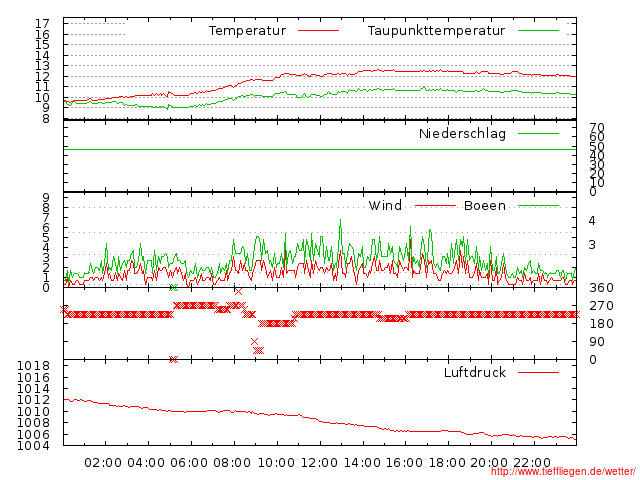Viewport: 640px width, 480px height.
Task: Click the 14:00 time axis label
Action: point(362,463)
